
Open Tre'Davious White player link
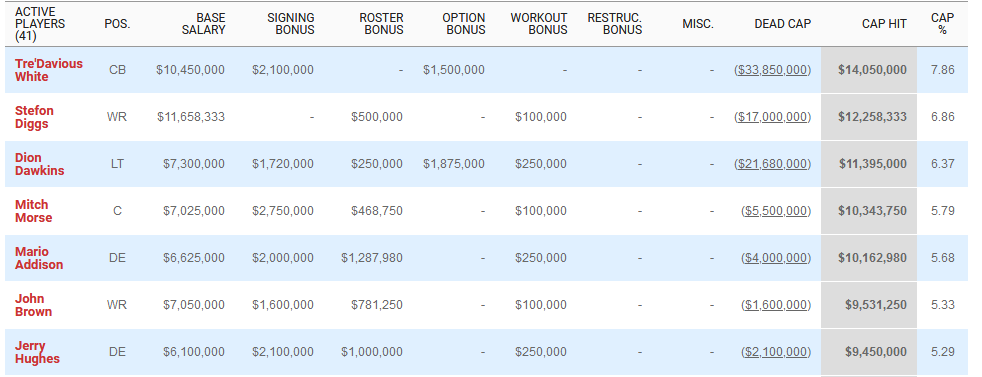(x=49, y=70)
